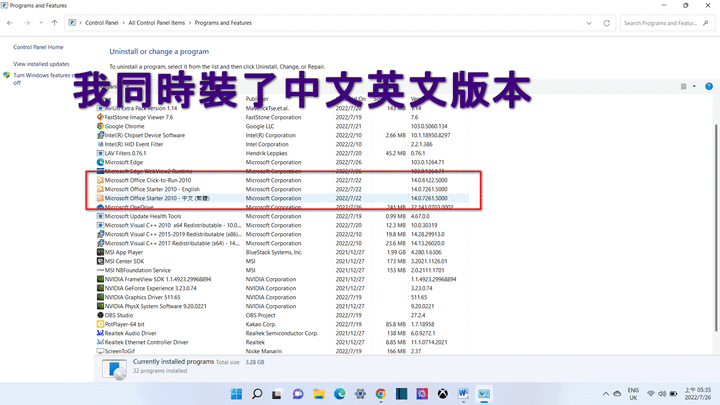Viewport: 720px width, 405px height.
Task: Open Windows Start menu on taskbar
Action: tap(236, 394)
